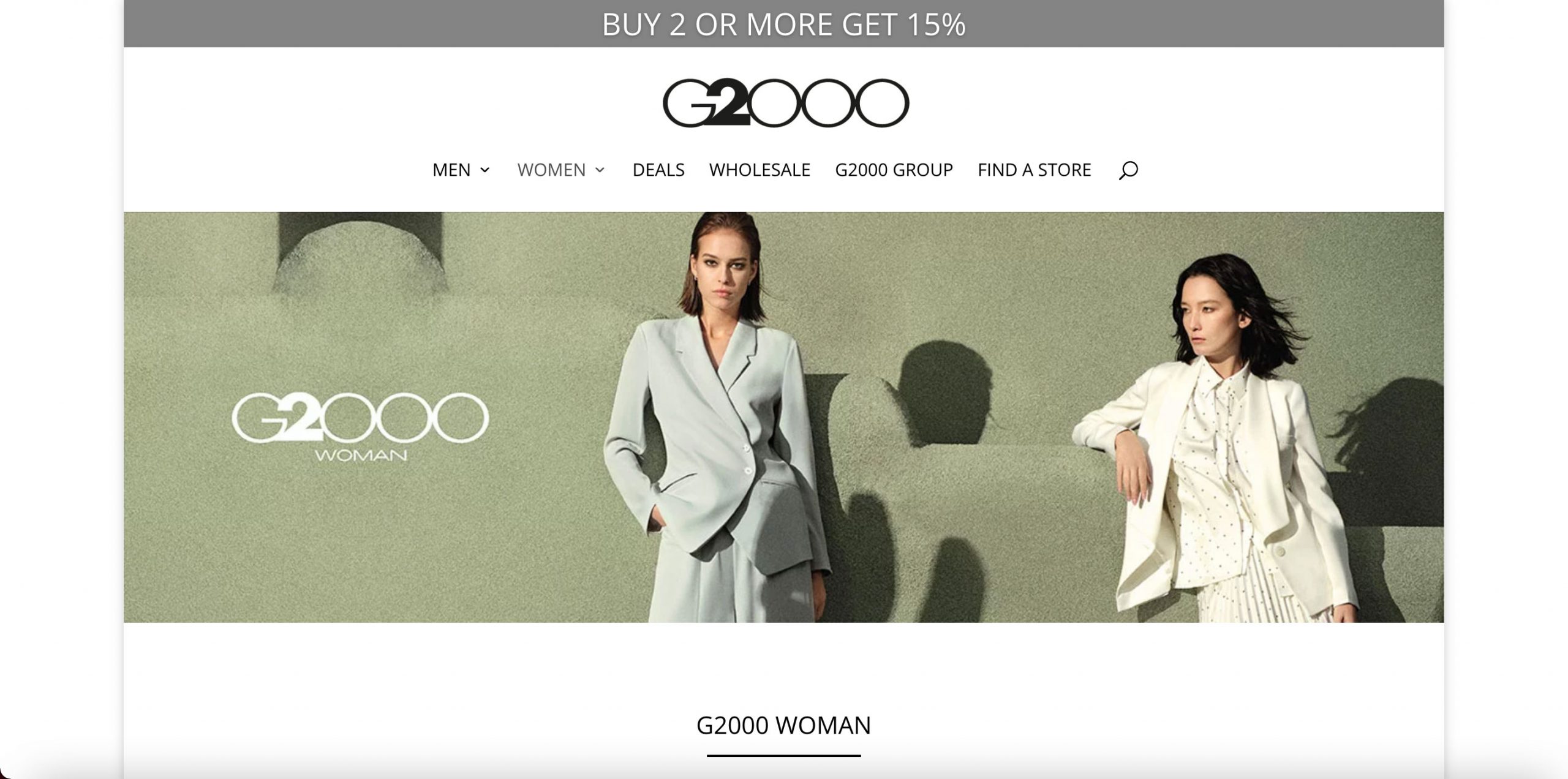Expand the MEN menu chevron
1568x779 pixels.
[484, 170]
